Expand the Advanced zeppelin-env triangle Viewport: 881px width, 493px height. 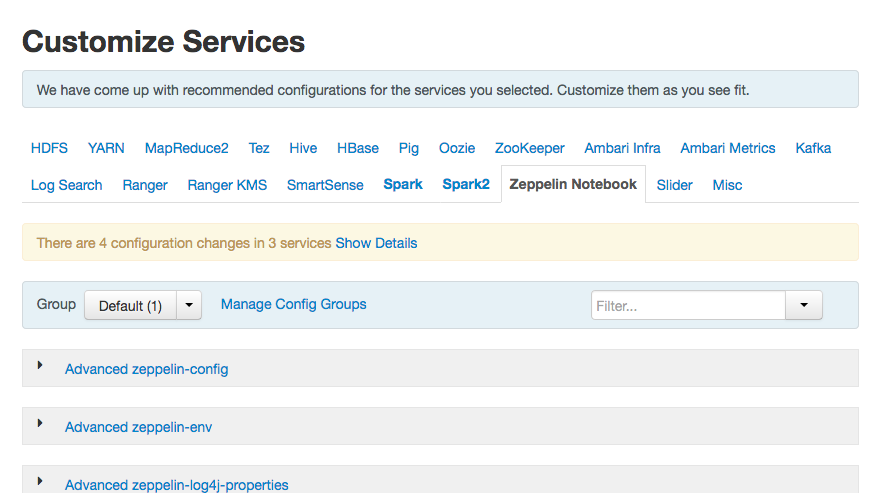point(41,424)
